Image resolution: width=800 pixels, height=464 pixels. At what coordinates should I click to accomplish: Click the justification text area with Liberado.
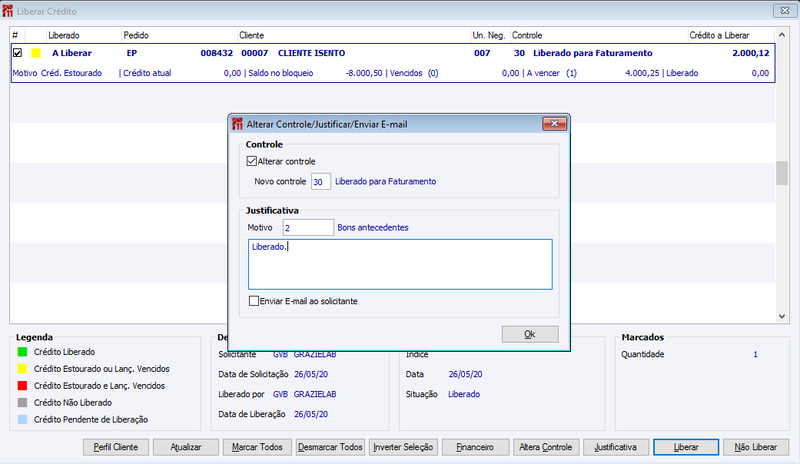click(x=400, y=264)
